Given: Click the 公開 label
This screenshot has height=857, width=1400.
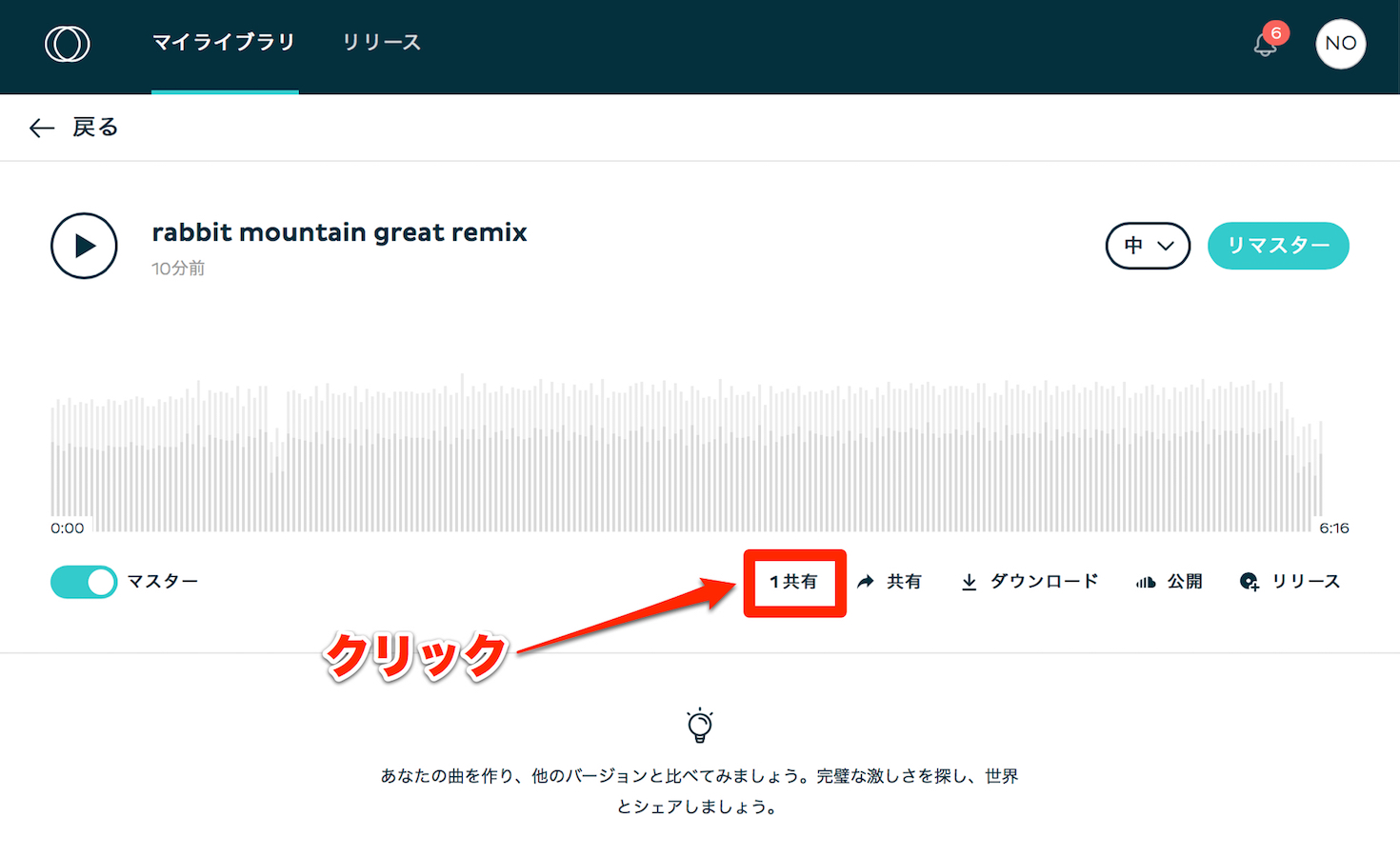Looking at the screenshot, I should coord(1185,582).
